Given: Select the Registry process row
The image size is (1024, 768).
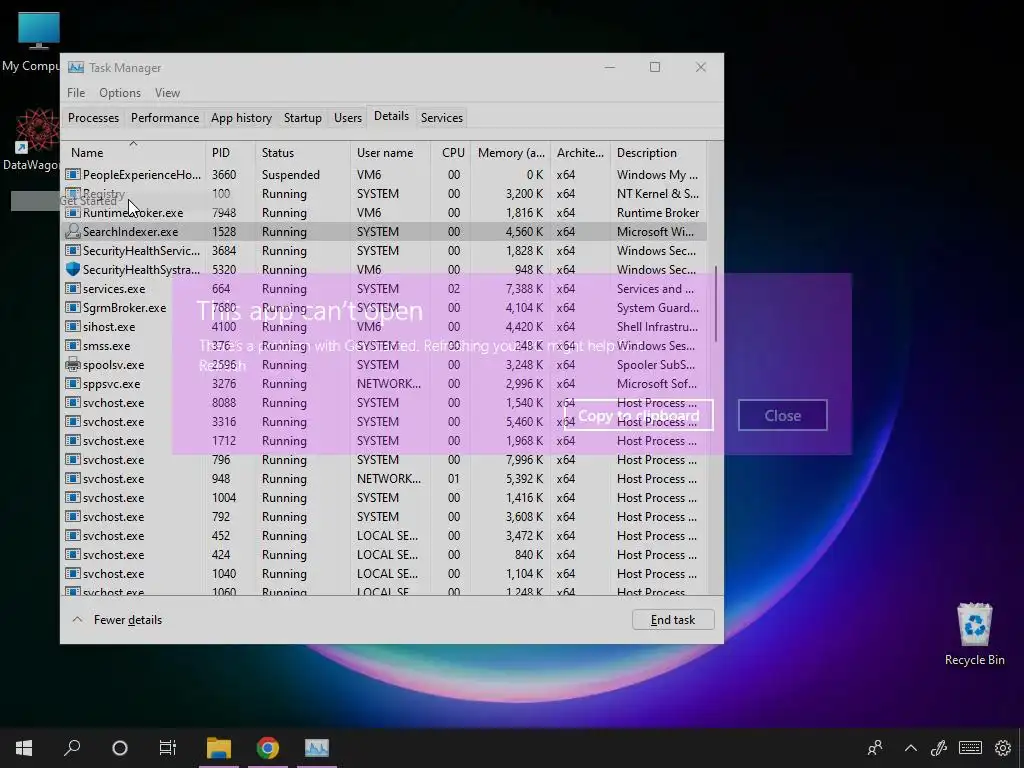Looking at the screenshot, I should 384,193.
